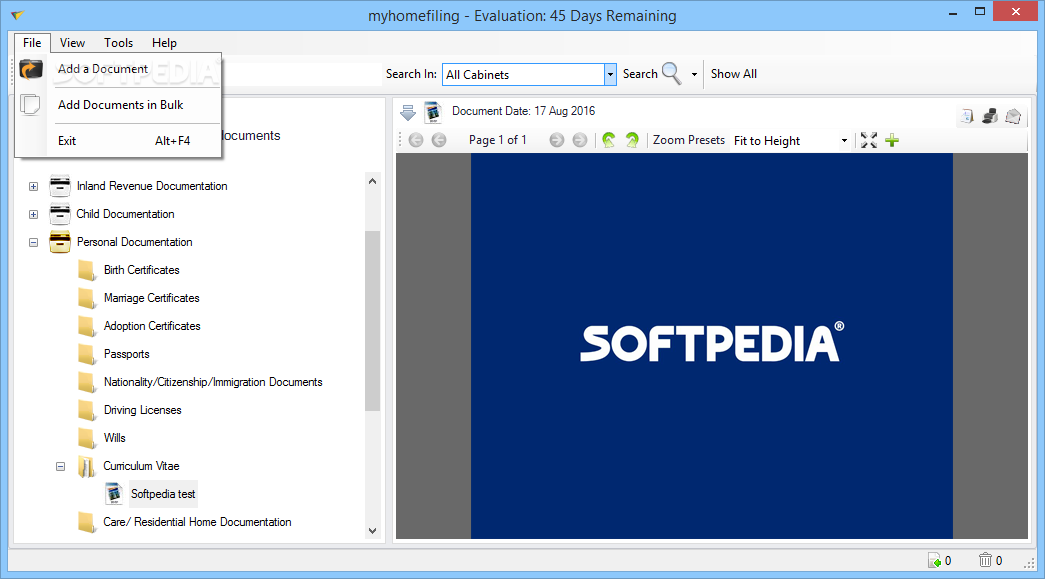Expand Inland Revenue Documentation cabinet
The width and height of the screenshot is (1045, 579).
pyautogui.click(x=33, y=187)
